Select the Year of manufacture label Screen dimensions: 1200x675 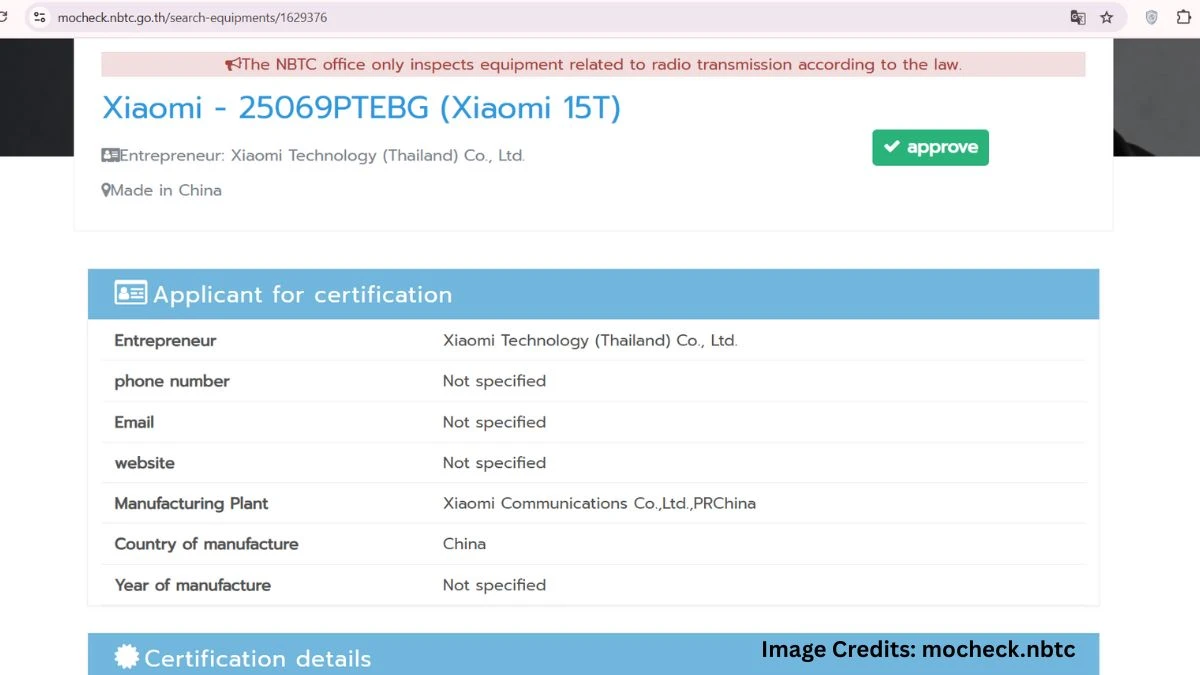pos(192,585)
